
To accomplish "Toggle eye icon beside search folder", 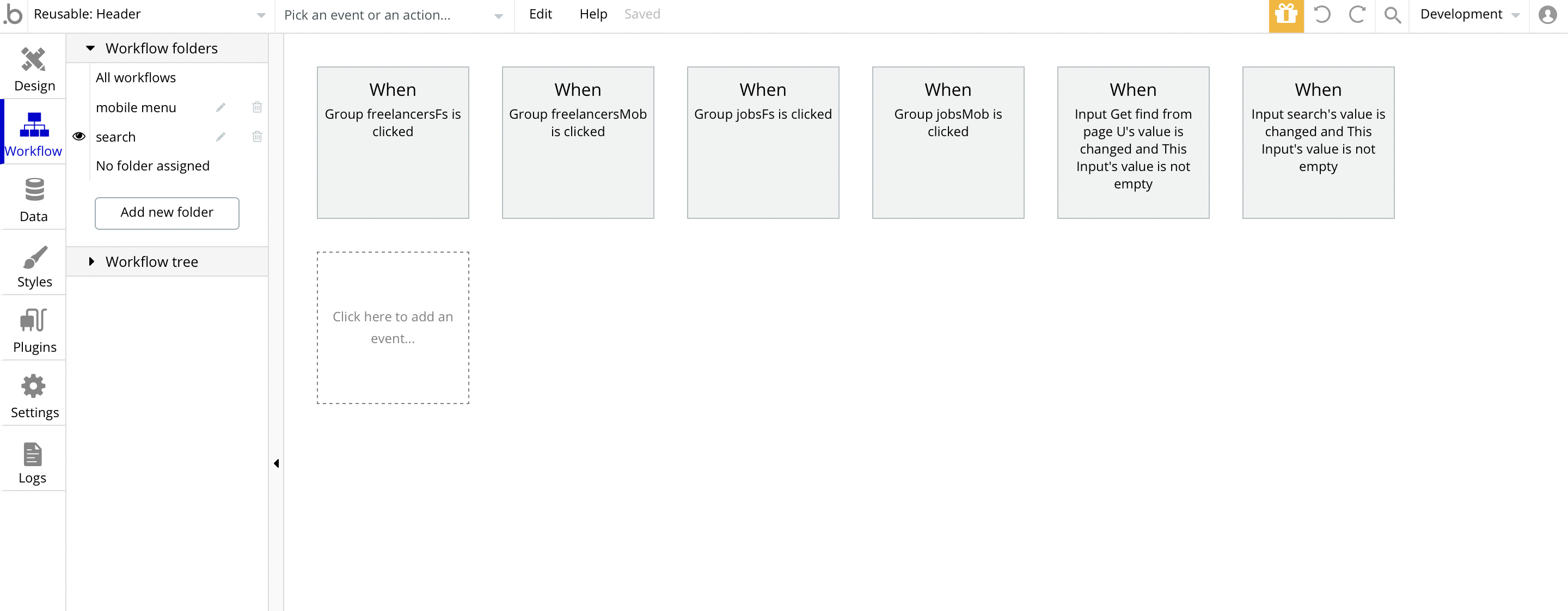I will [79, 137].
